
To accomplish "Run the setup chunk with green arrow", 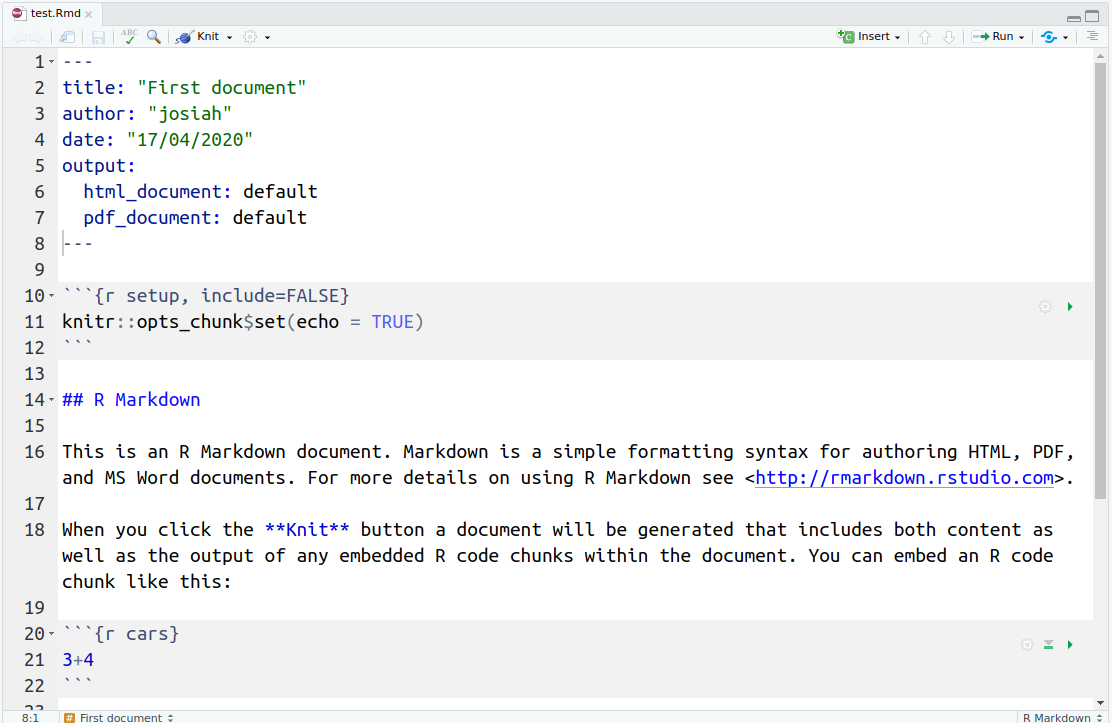I will (x=1070, y=307).
